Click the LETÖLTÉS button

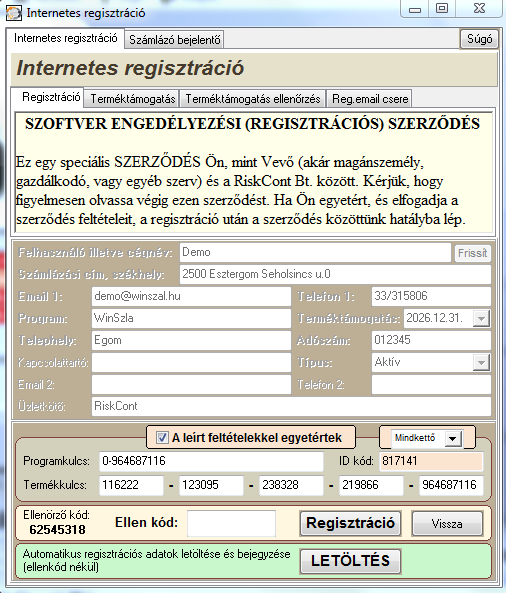pos(350,561)
